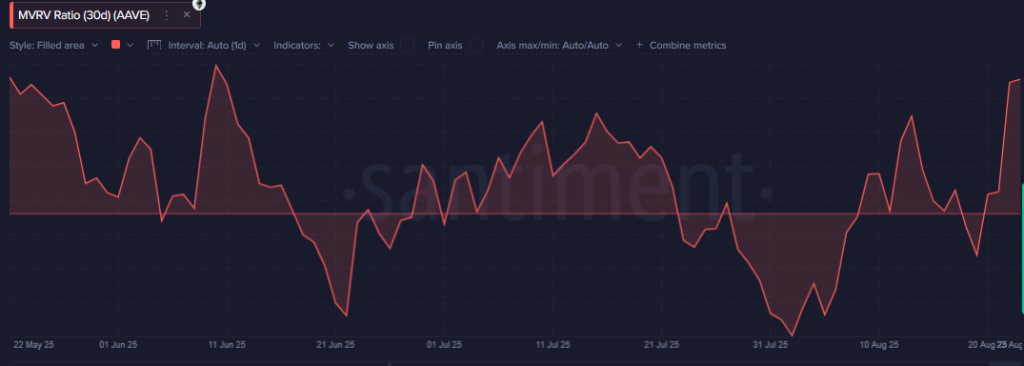Remove the MVRV Ratio (30d) (AAVE) metric

click(x=187, y=15)
